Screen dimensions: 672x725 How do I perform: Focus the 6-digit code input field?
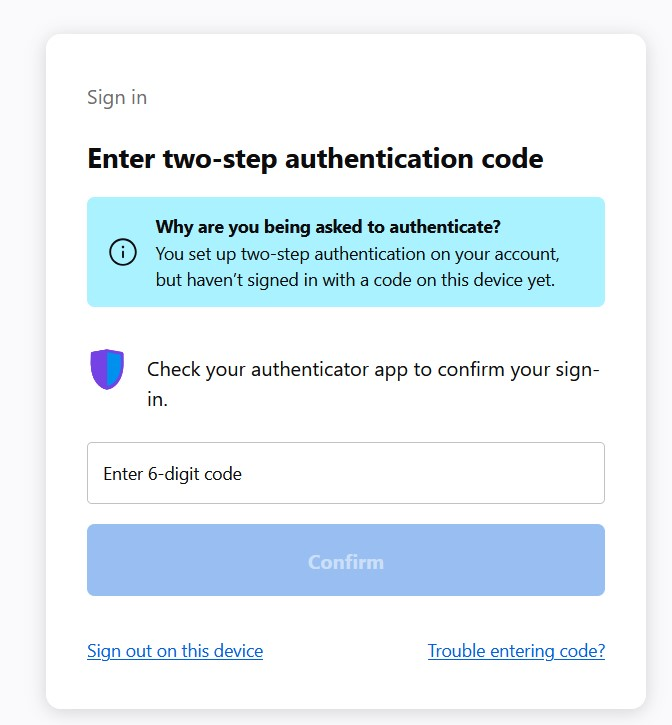coord(345,473)
